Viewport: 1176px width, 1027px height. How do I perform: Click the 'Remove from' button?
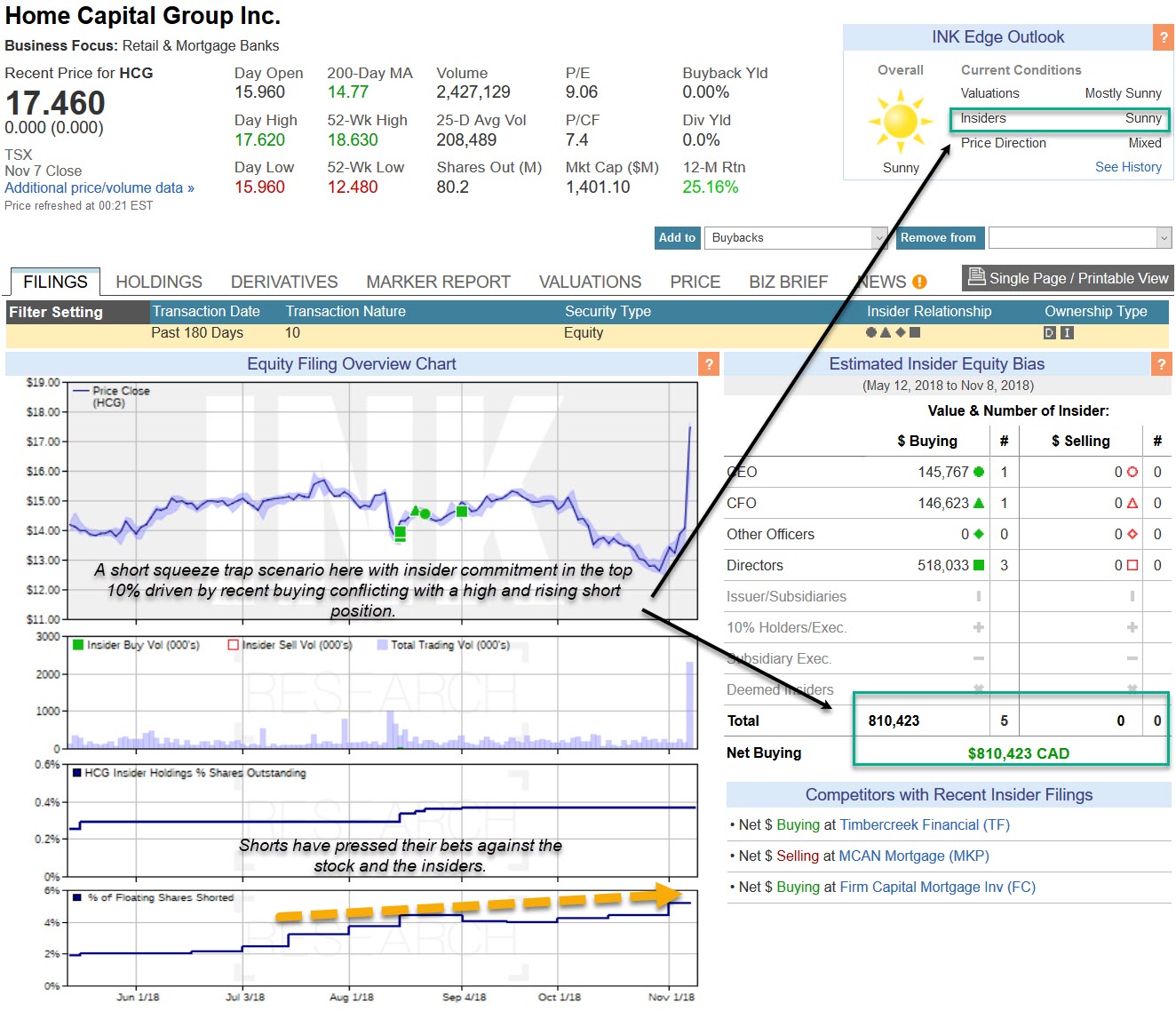(x=938, y=238)
